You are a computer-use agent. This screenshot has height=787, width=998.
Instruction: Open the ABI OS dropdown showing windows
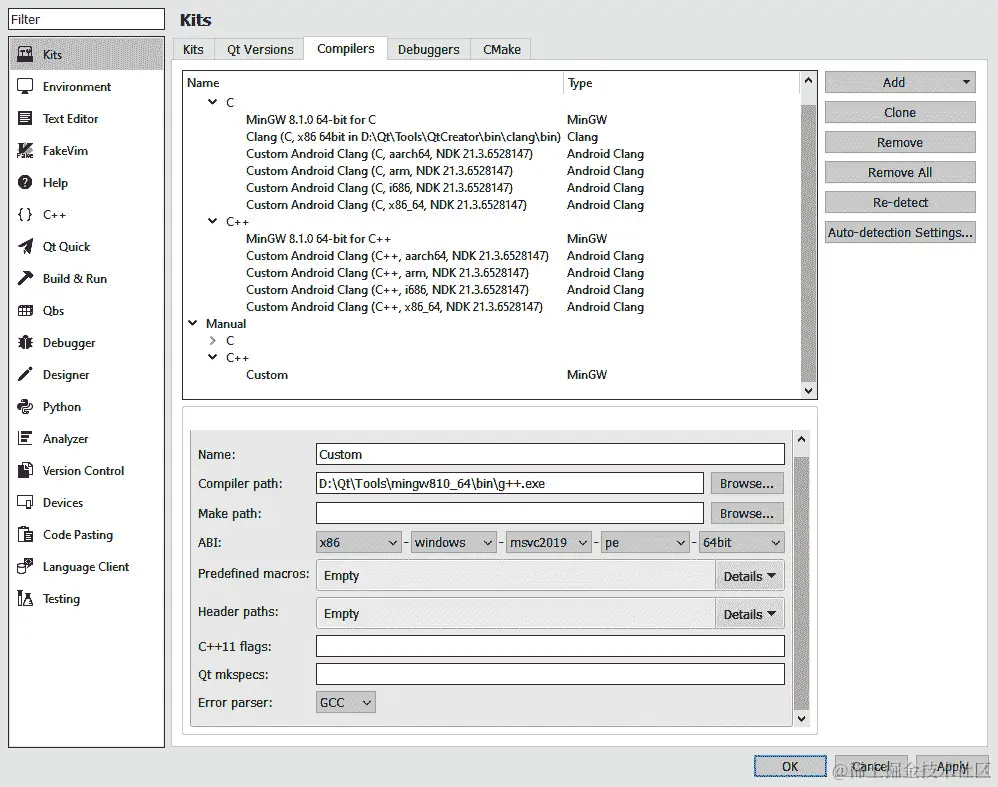[453, 542]
